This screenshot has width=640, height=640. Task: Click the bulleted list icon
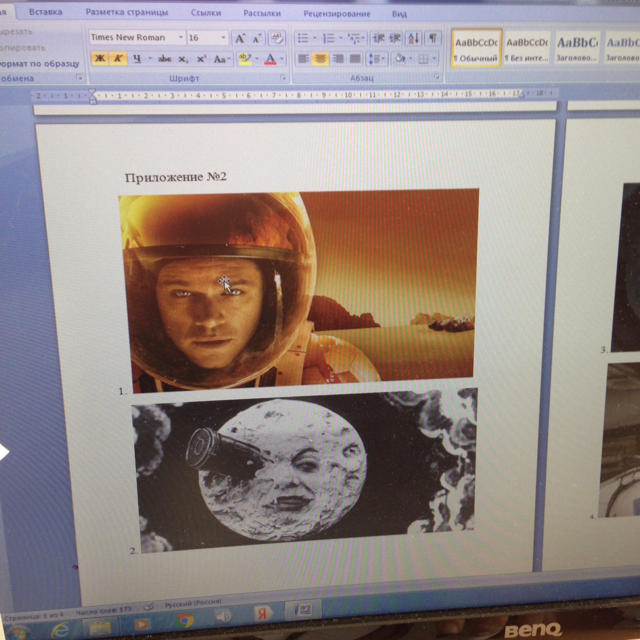coord(303,38)
